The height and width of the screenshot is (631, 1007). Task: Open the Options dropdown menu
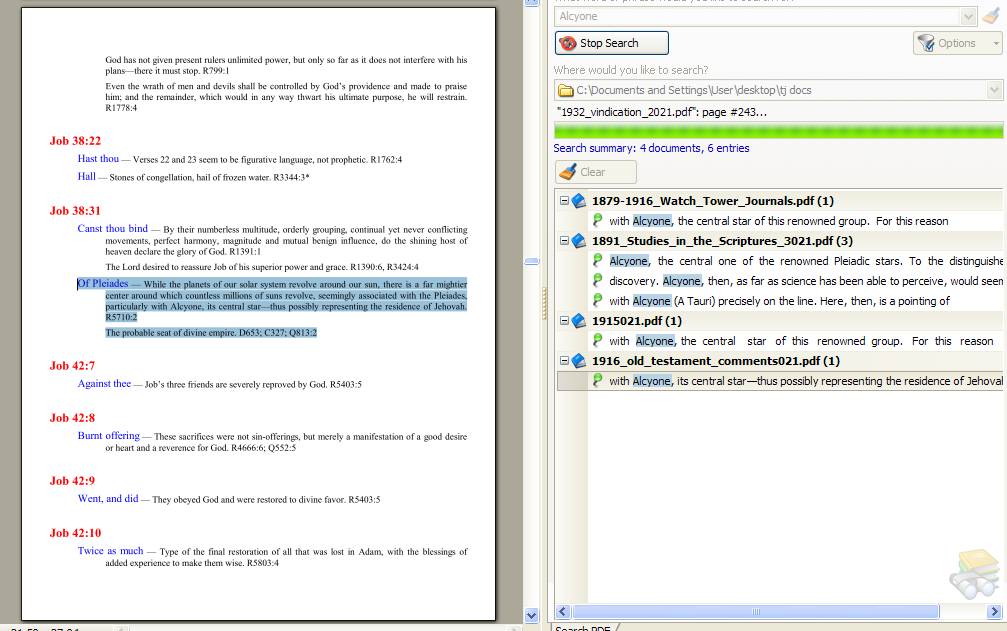(x=957, y=43)
